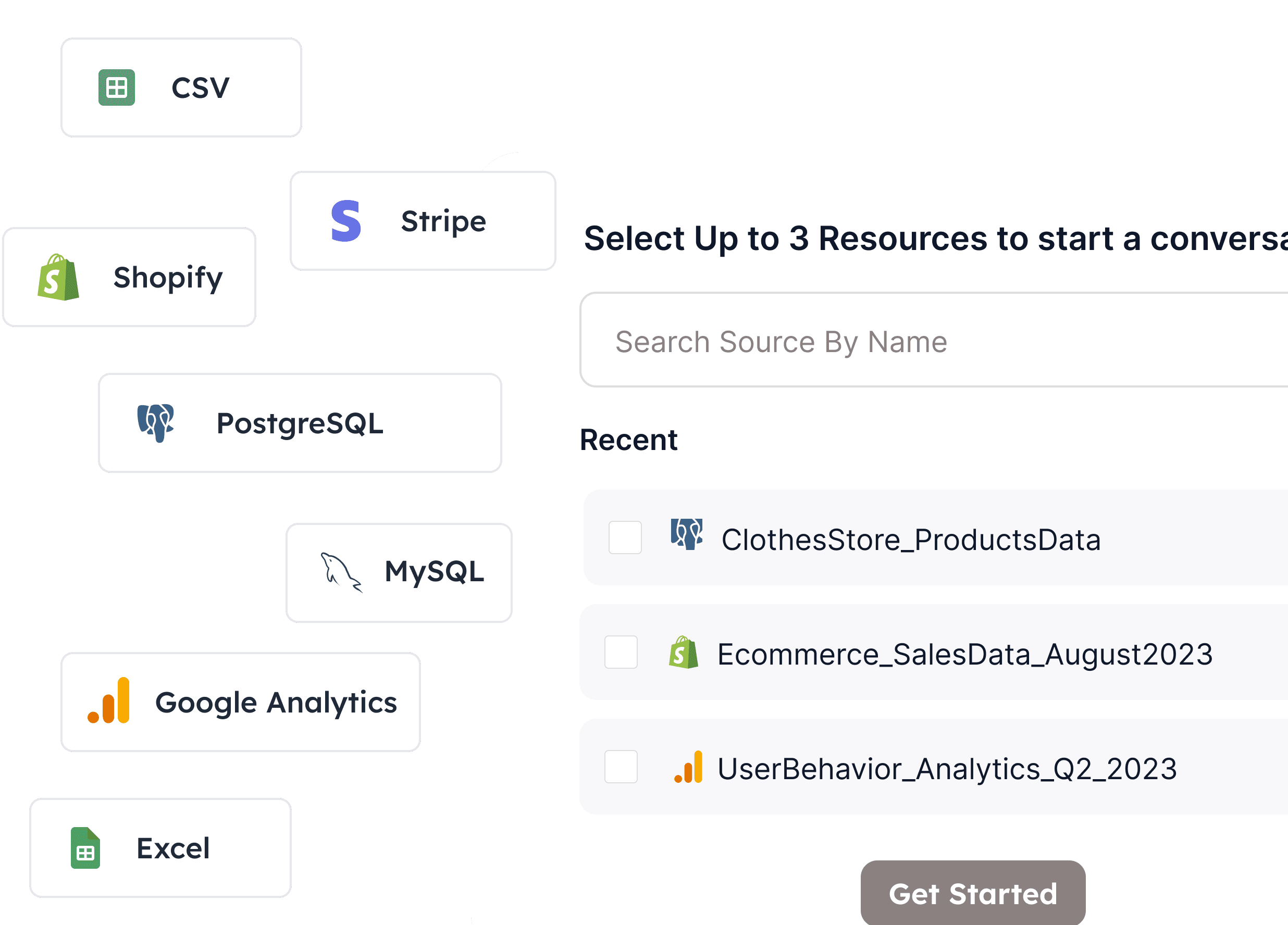Click the PostgreSQL elephant icon

(156, 423)
